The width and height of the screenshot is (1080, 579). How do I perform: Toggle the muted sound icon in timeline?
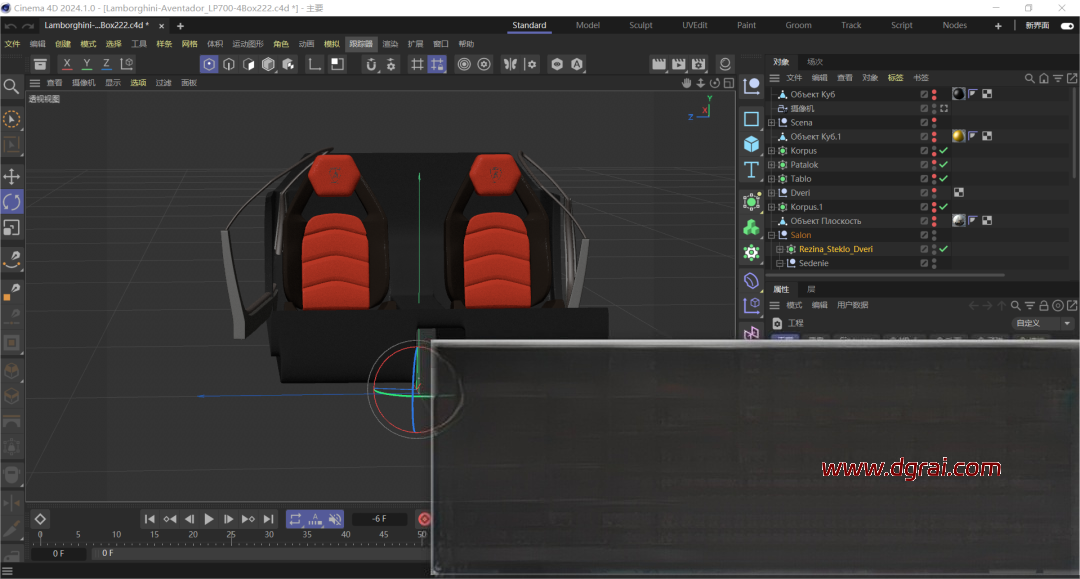[x=335, y=519]
